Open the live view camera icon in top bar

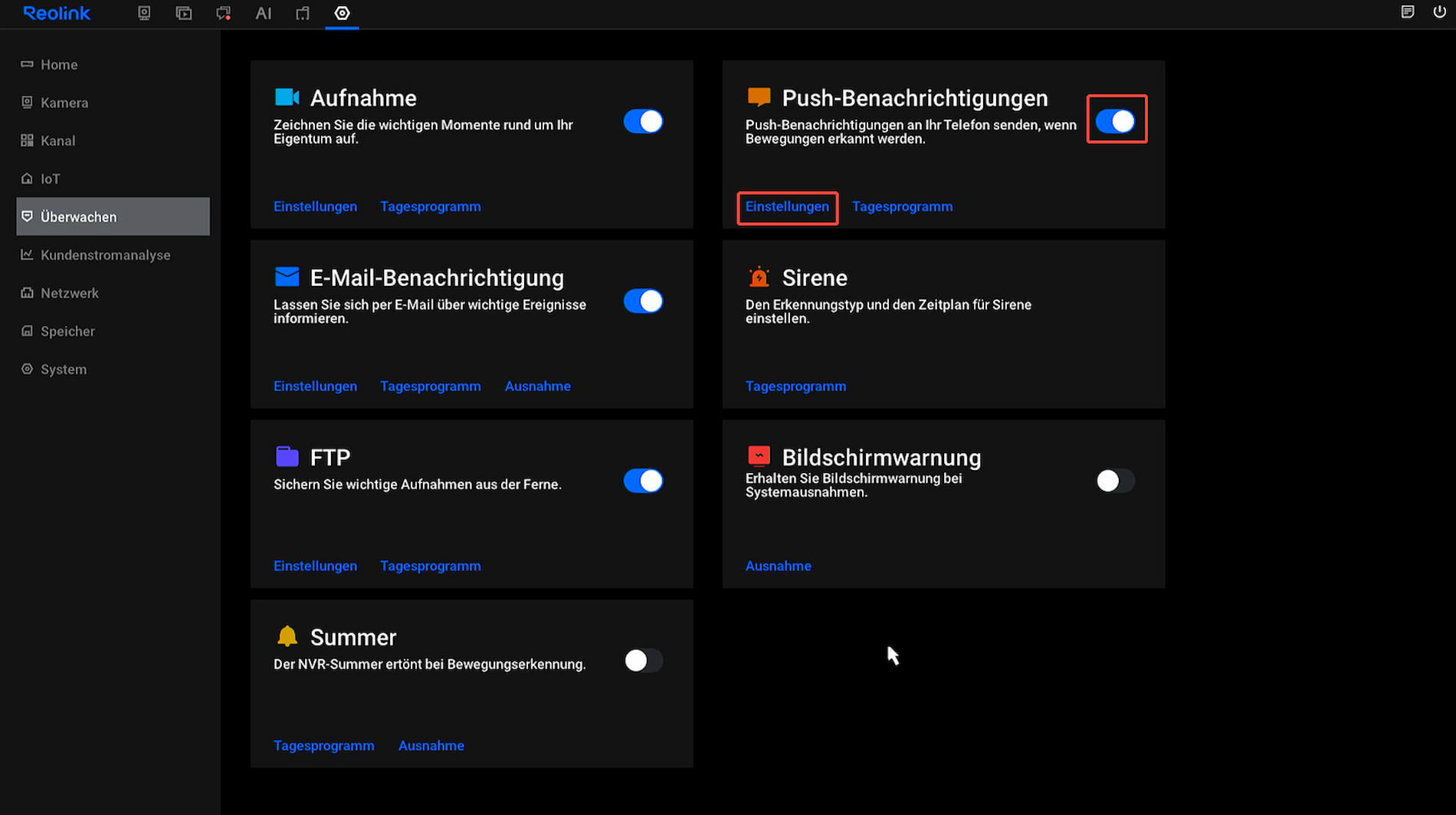tap(144, 13)
